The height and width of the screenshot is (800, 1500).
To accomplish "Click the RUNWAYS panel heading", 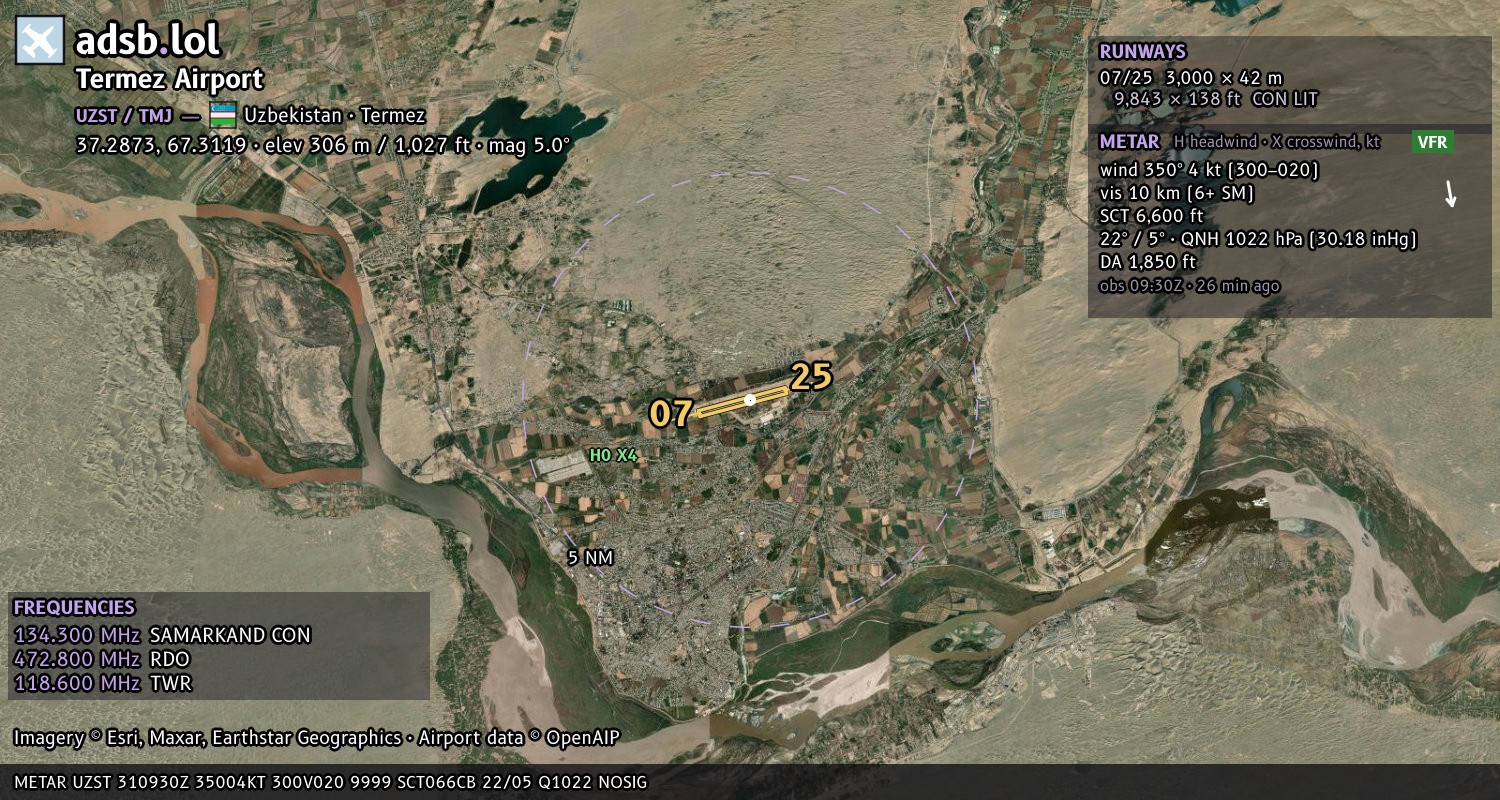I will pos(1142,52).
